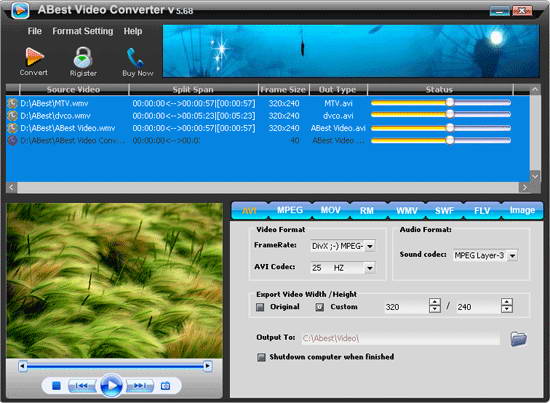Click split span 00:05:23 of dvco row
The image size is (550, 403).
point(194,116)
